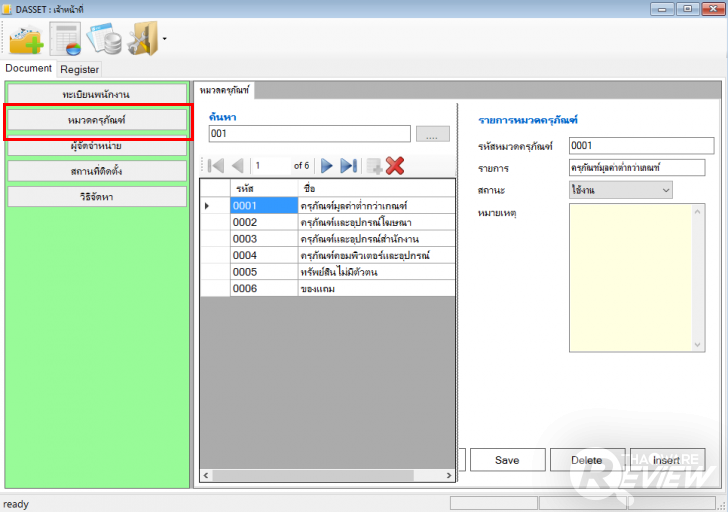This screenshot has width=728, height=512.
Task: Click the Delete button
Action: coord(587,460)
